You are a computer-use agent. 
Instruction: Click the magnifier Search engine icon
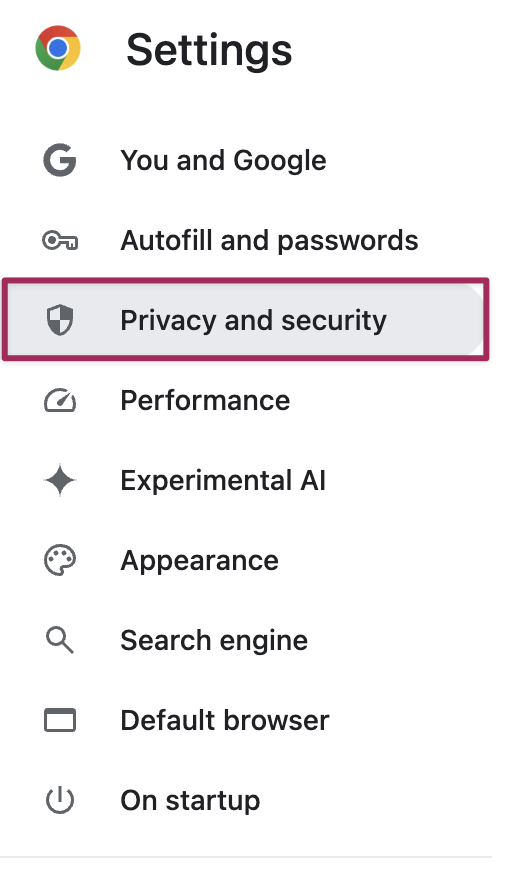60,641
